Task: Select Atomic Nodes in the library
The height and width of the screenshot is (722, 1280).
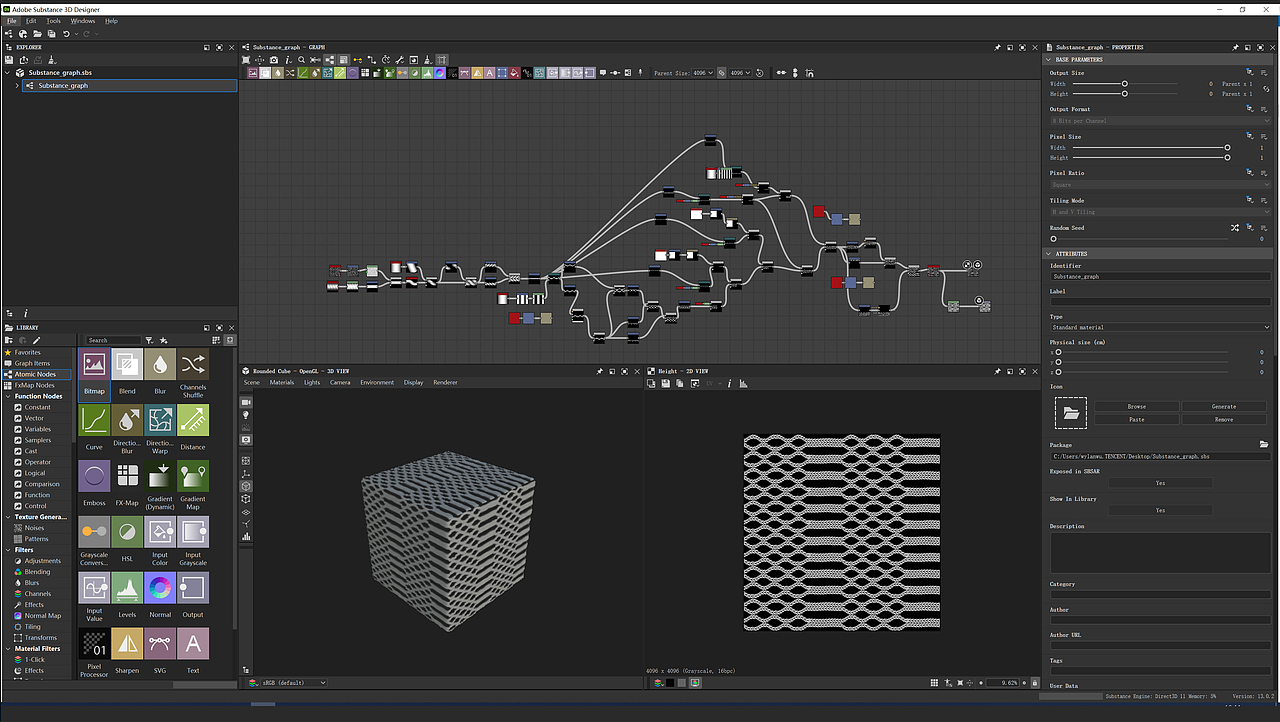Action: (x=35, y=374)
